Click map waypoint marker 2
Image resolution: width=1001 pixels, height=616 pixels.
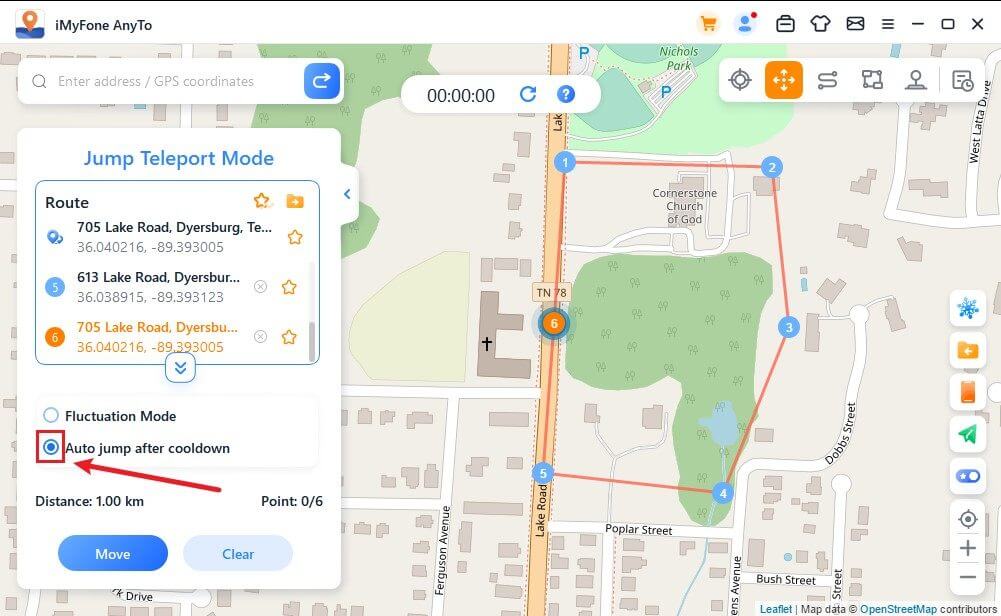click(772, 167)
